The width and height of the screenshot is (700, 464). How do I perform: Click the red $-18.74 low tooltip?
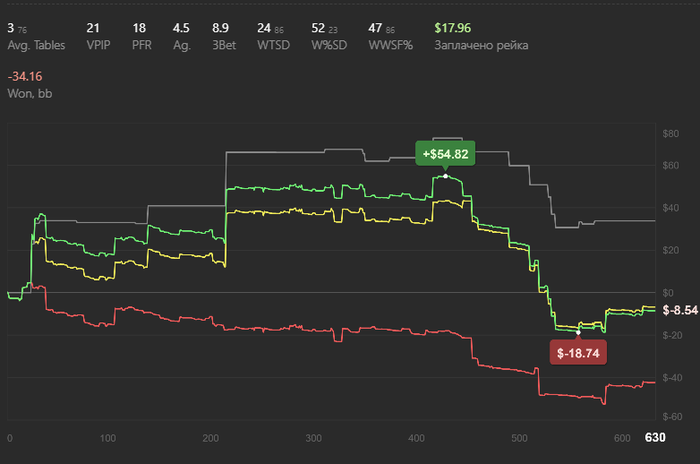pyautogui.click(x=577, y=352)
